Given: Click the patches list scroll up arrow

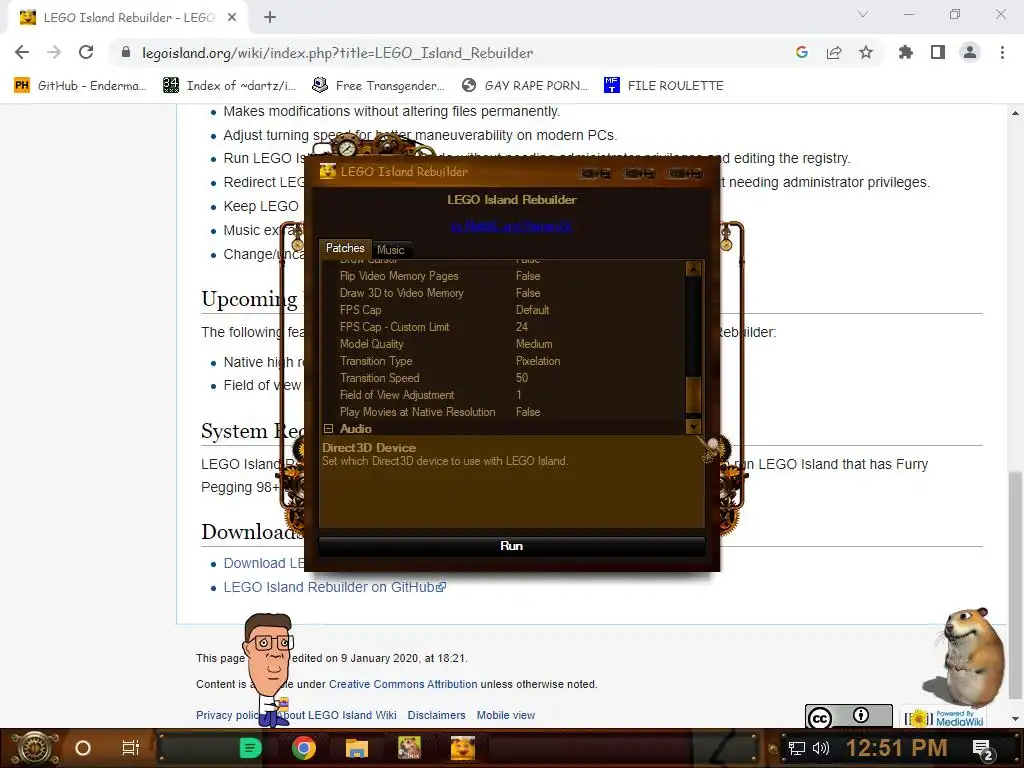Looking at the screenshot, I should 694,268.
